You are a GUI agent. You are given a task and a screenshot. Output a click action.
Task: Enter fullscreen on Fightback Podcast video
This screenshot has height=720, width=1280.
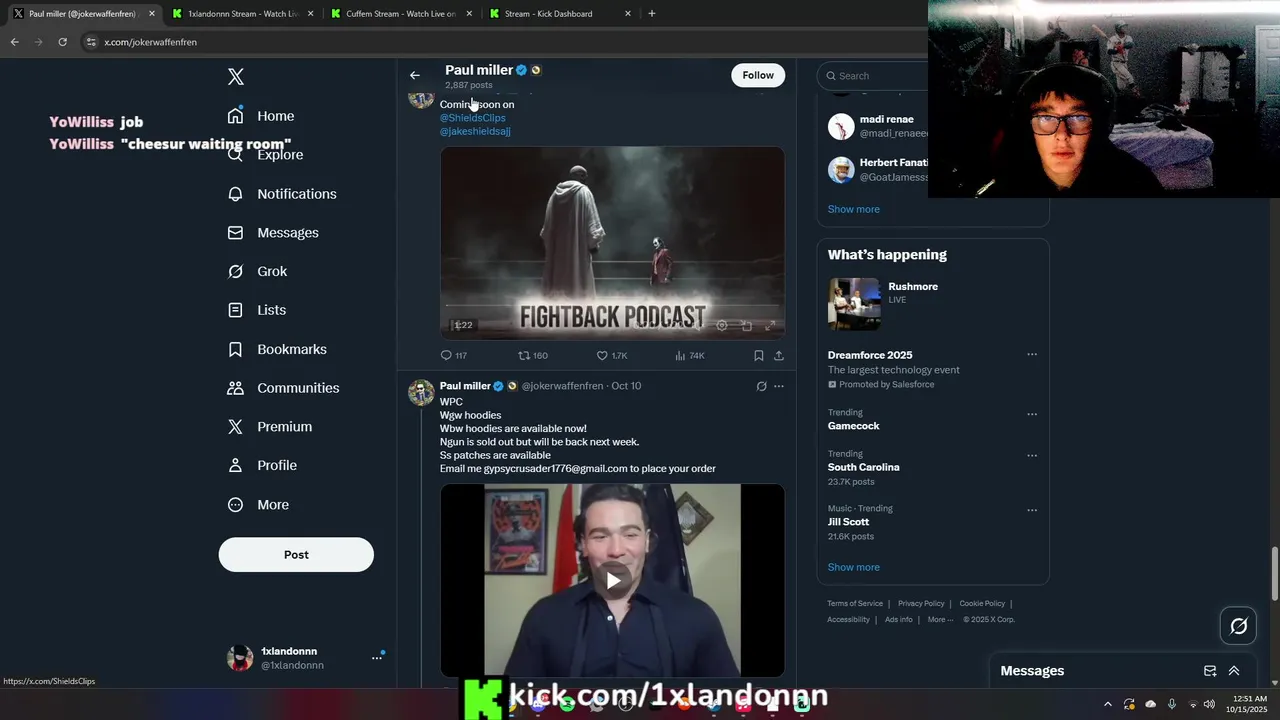pos(770,325)
